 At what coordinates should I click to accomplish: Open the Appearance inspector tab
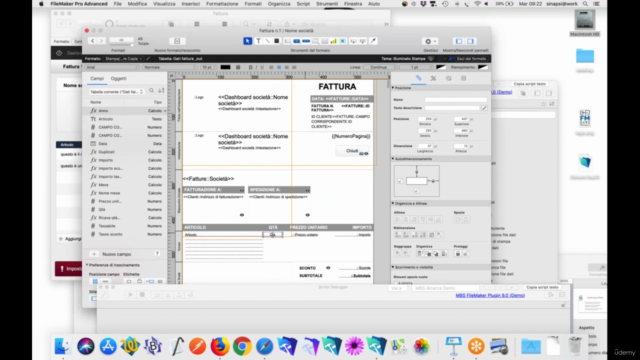[x=449, y=78]
